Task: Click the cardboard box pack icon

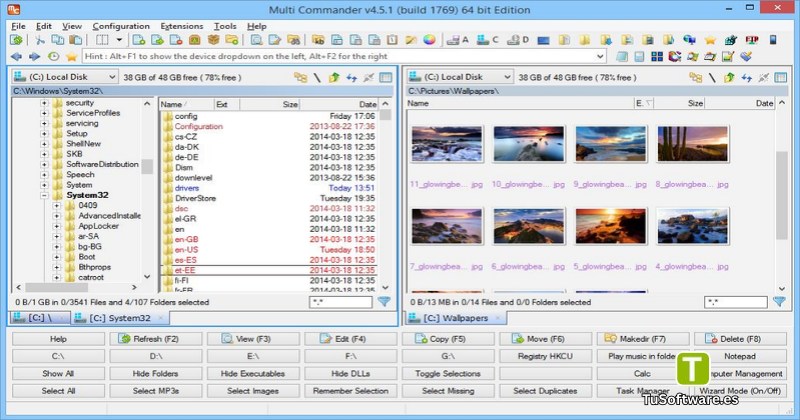Action: point(213,40)
